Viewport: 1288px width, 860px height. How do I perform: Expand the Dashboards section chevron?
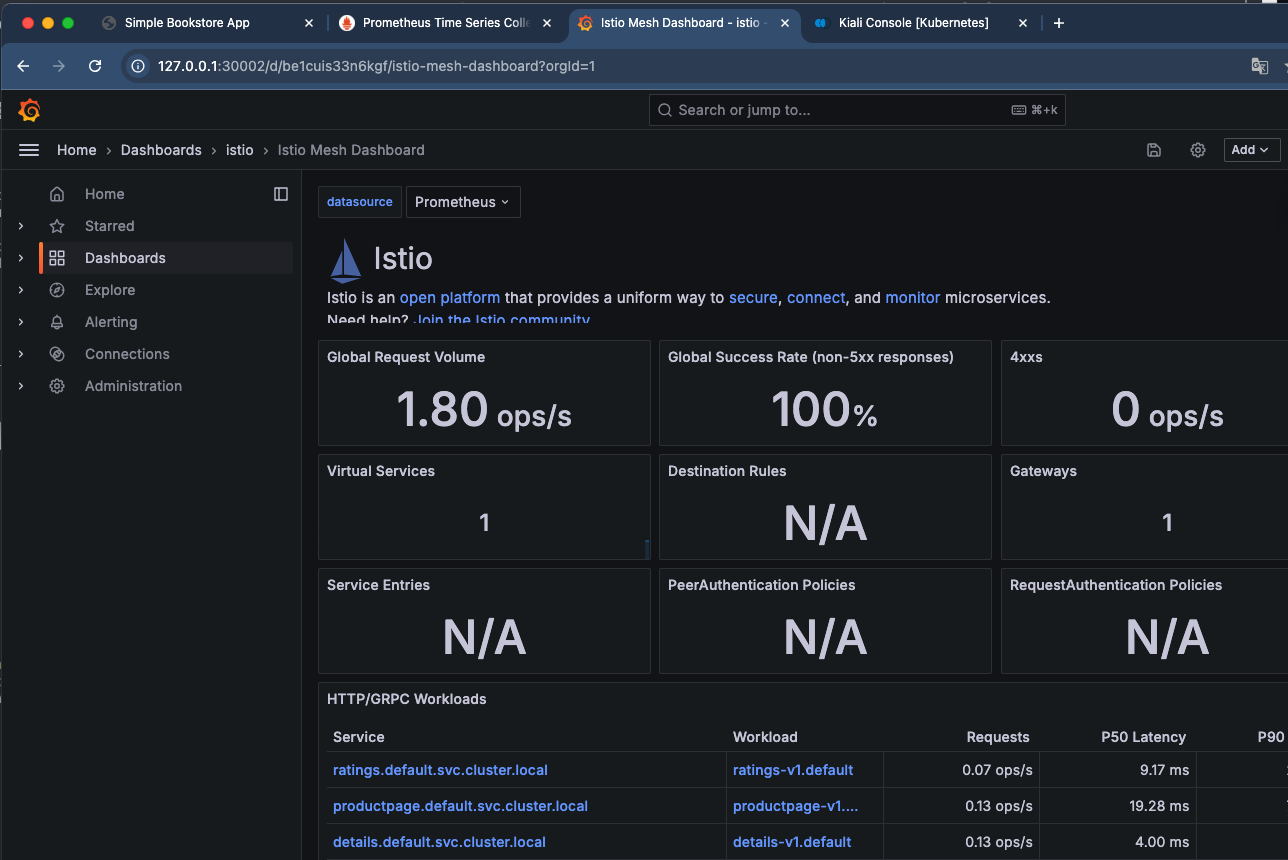pyautogui.click(x=21, y=258)
